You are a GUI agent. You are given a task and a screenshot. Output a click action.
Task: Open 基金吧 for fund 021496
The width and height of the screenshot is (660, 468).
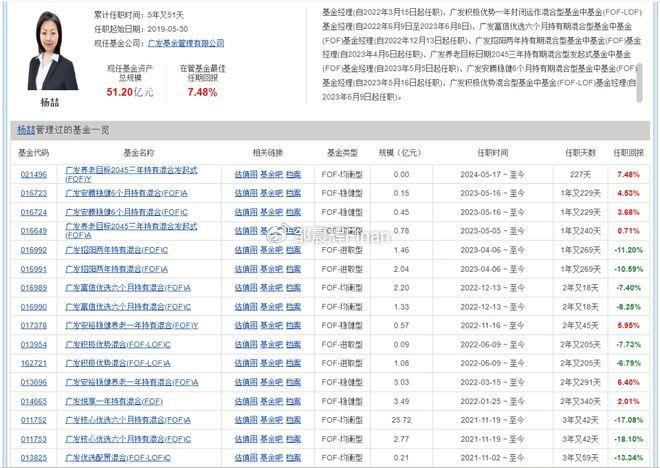coord(271,174)
